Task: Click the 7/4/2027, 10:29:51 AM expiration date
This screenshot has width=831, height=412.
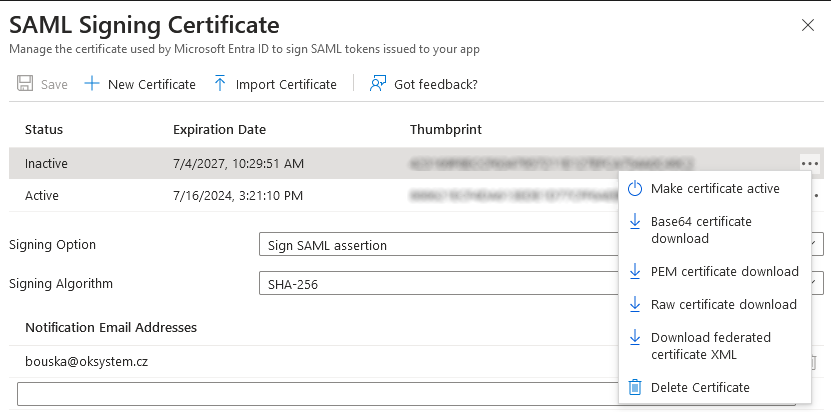Action: click(238, 164)
